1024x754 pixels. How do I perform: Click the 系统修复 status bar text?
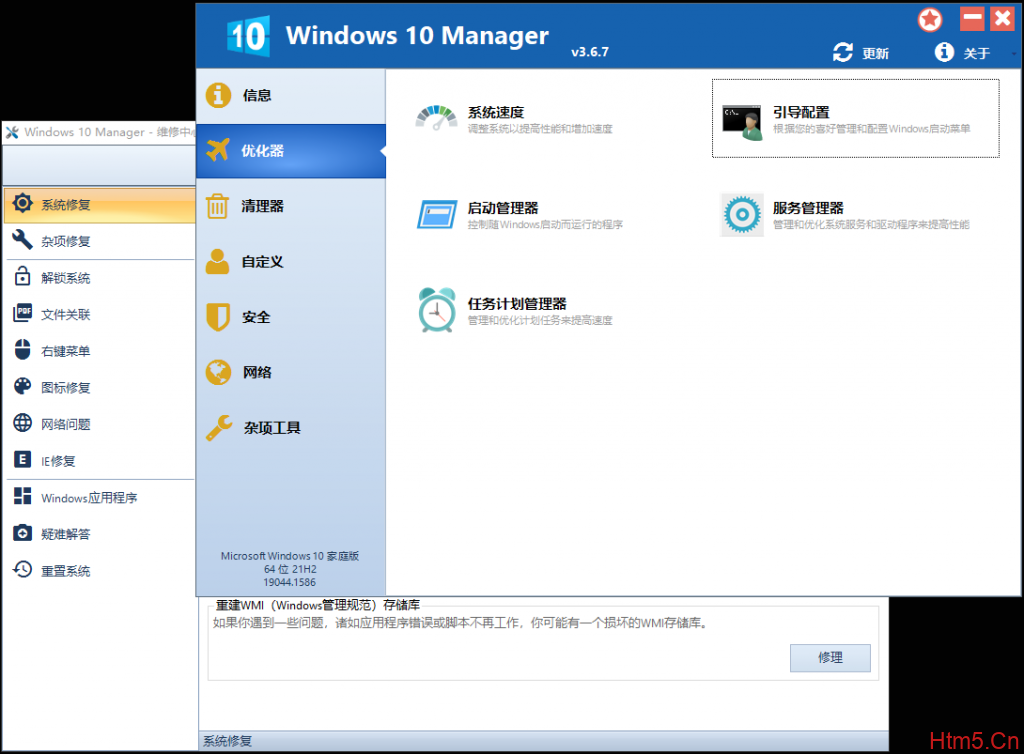[227, 742]
